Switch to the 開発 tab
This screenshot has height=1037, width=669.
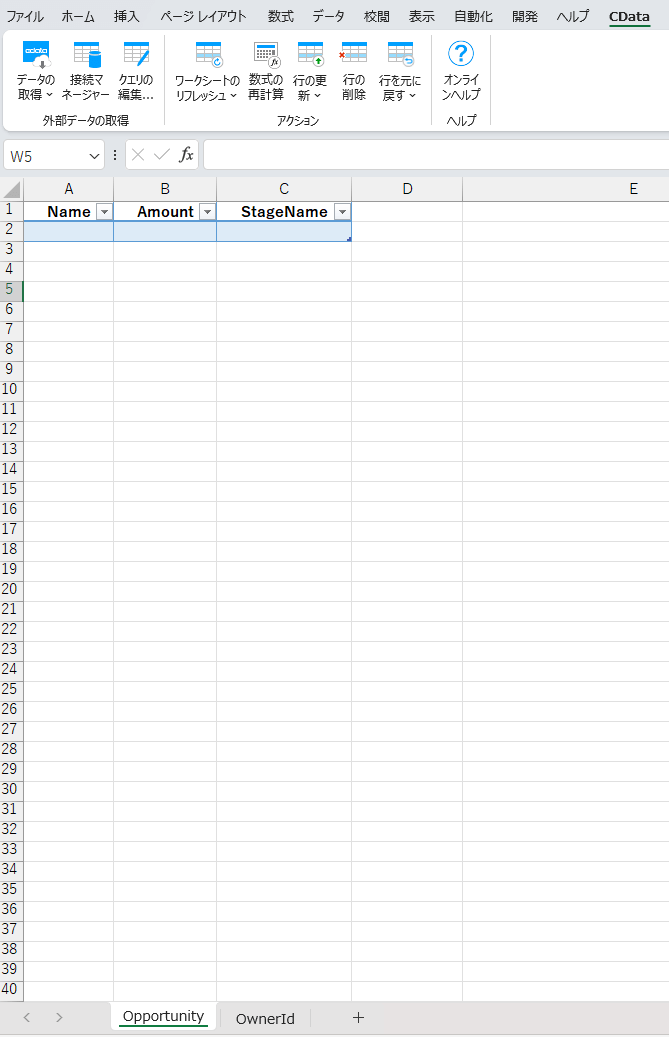click(x=525, y=17)
